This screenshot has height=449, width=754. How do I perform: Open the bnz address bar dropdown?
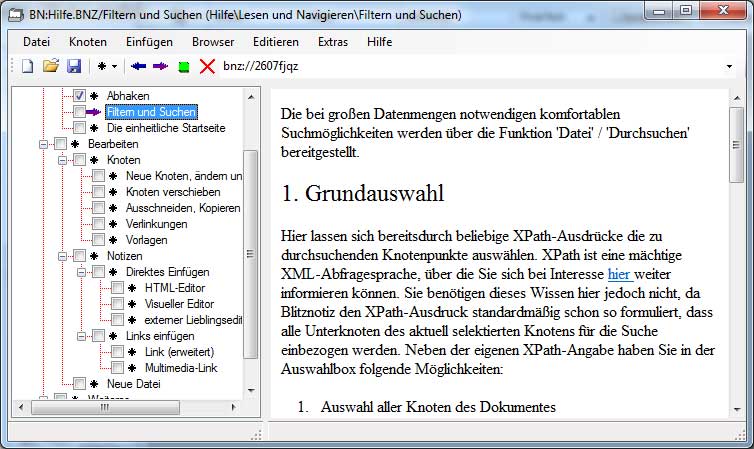[729, 66]
